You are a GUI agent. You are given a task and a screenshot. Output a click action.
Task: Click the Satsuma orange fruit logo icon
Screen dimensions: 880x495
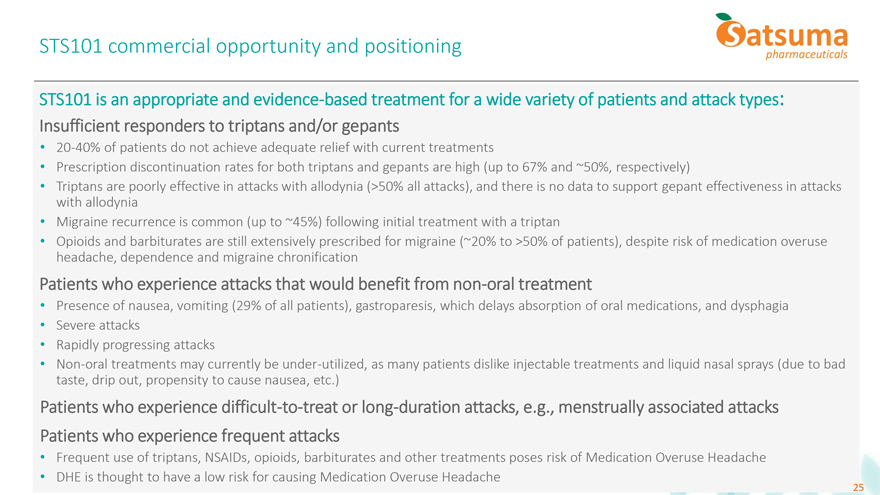(731, 32)
